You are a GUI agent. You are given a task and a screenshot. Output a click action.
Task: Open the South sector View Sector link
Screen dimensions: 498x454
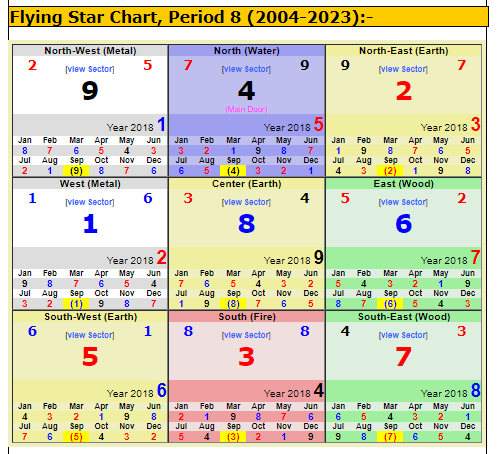coord(246,335)
